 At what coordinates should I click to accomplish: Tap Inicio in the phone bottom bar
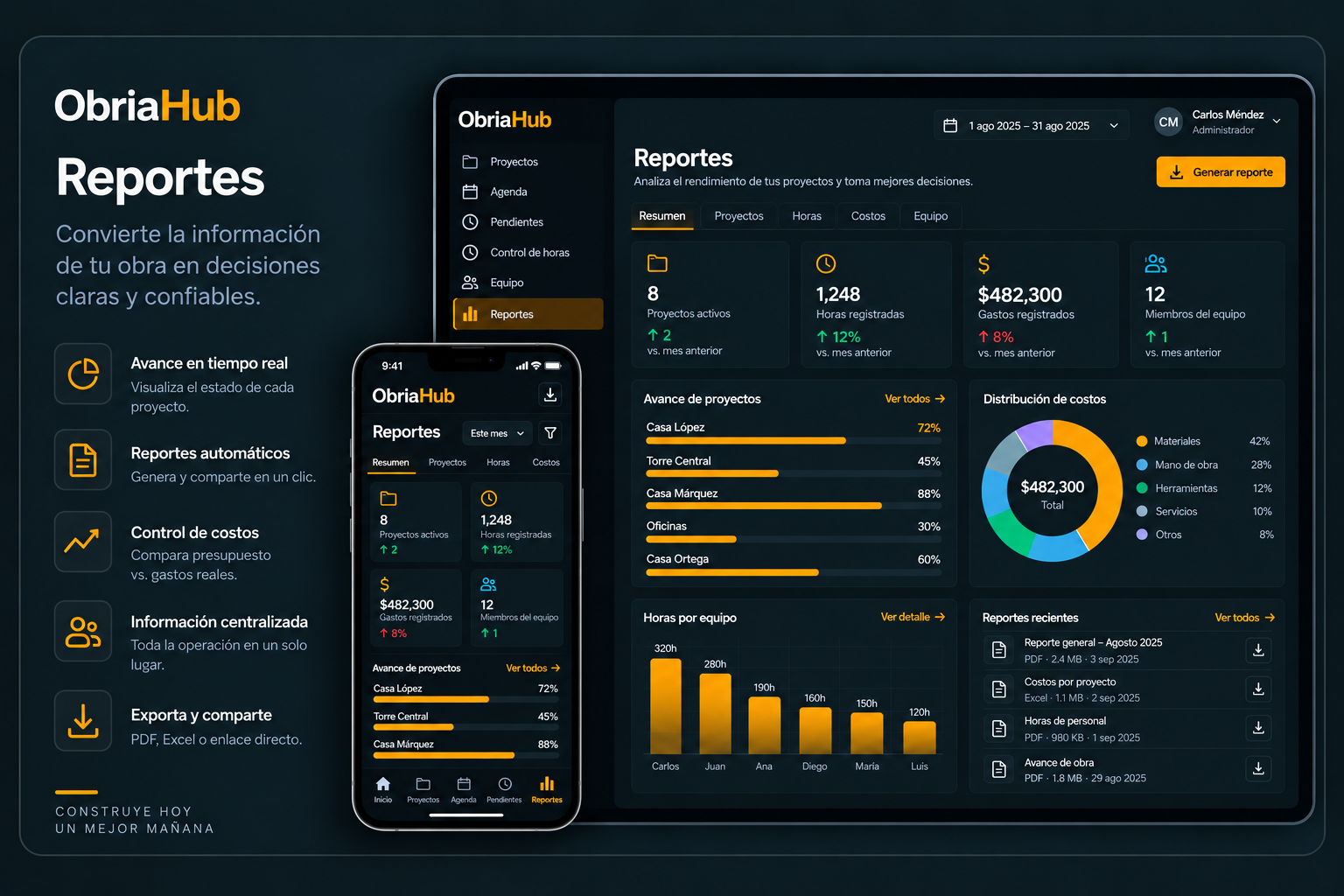tap(383, 789)
